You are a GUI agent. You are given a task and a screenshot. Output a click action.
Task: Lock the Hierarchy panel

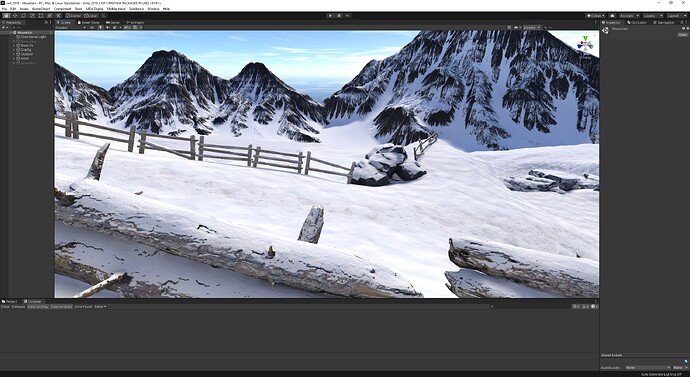tap(46, 22)
